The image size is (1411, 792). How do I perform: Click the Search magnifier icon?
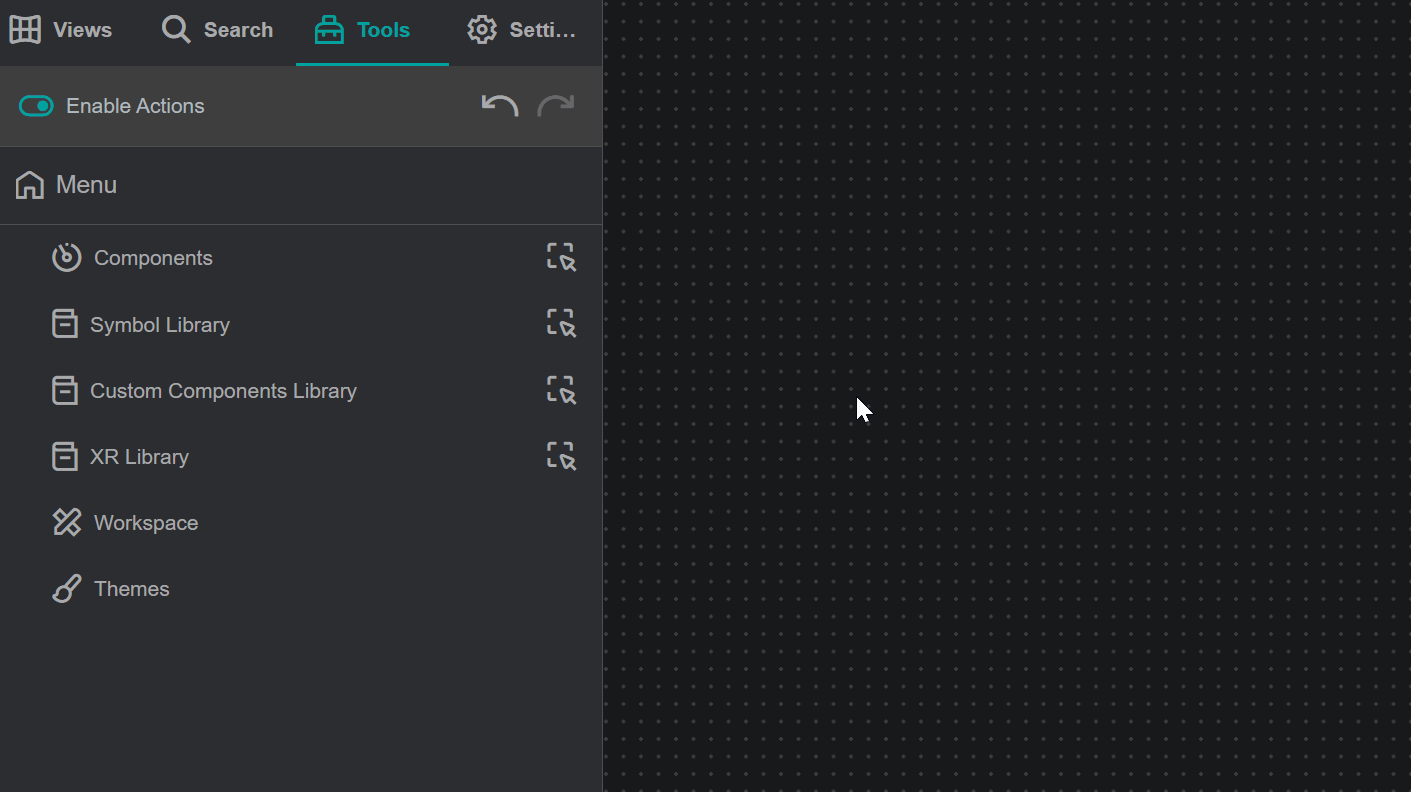tap(176, 30)
